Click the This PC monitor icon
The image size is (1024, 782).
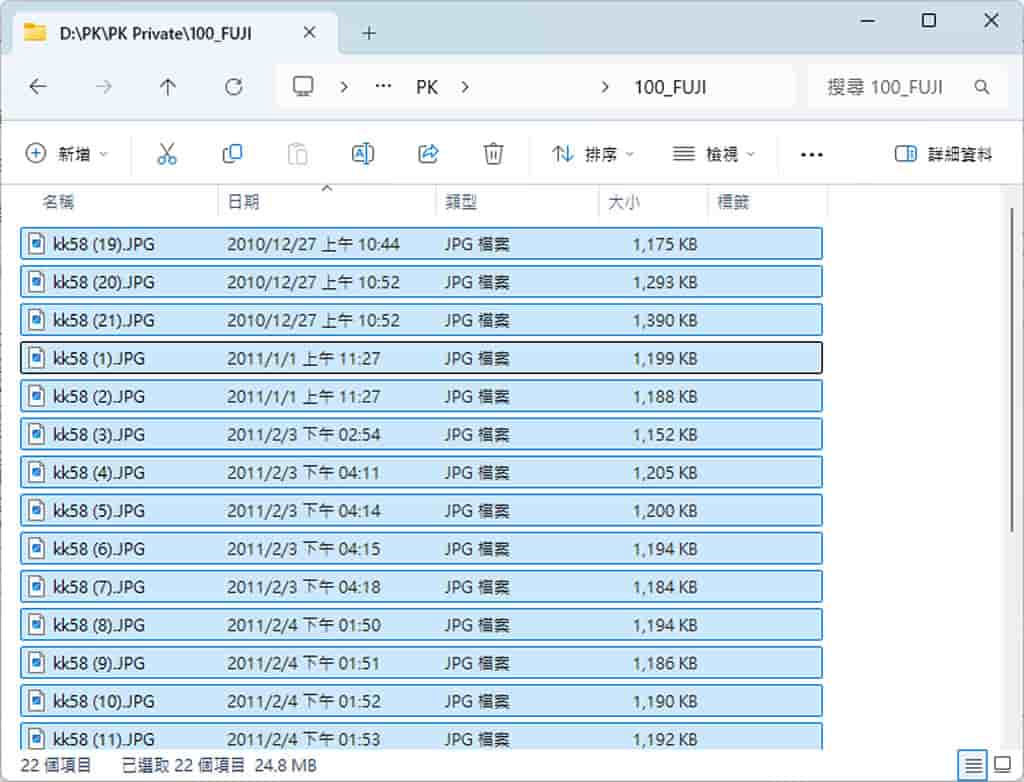[x=302, y=86]
